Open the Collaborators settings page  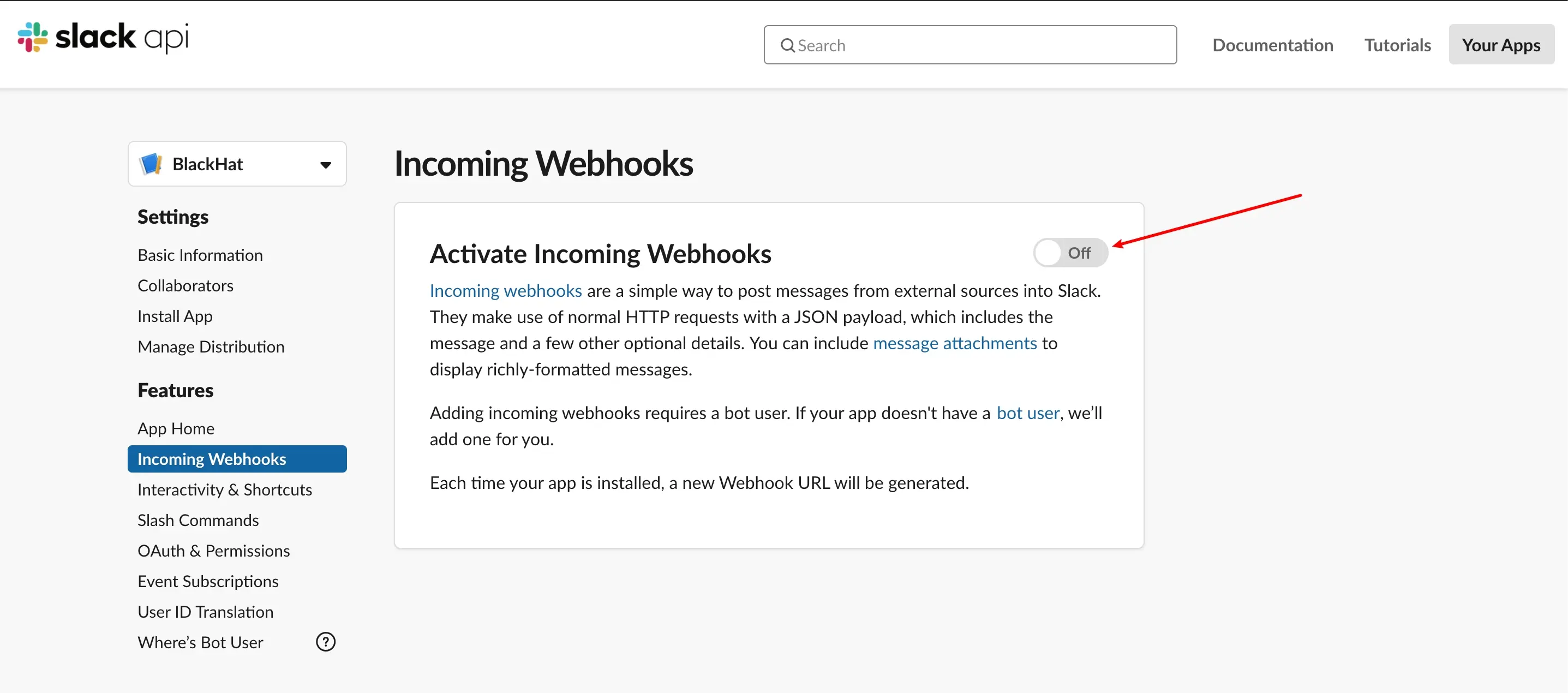[185, 285]
